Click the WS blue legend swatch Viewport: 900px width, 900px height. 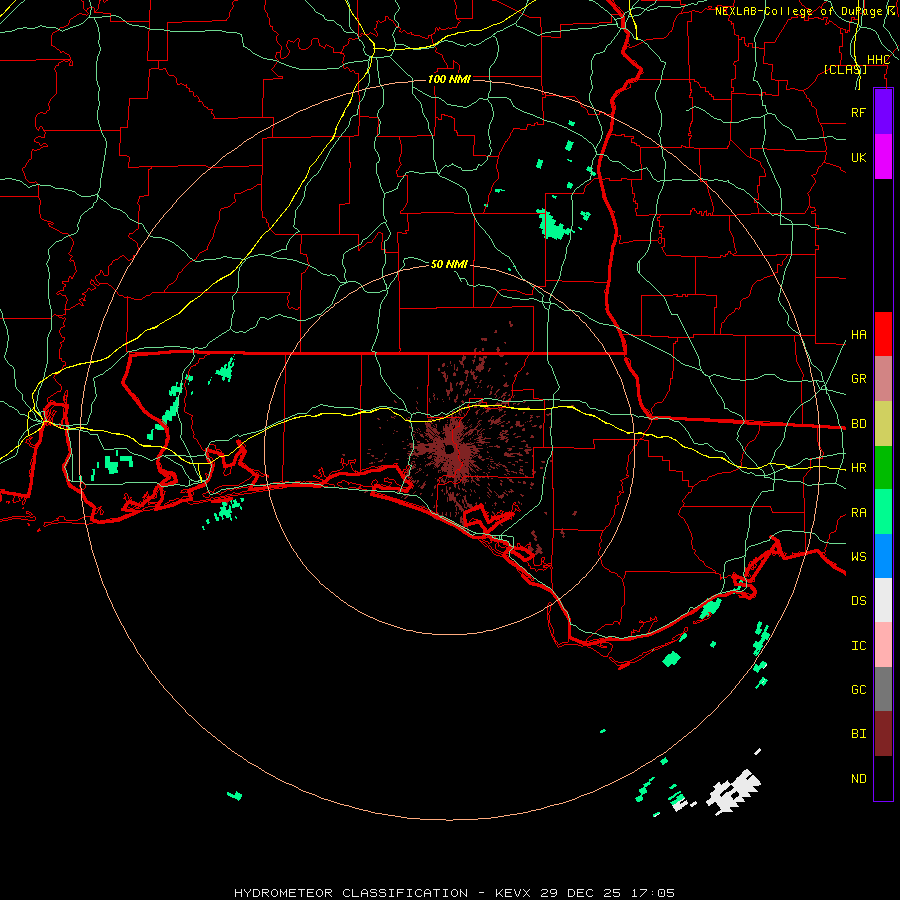click(x=883, y=556)
